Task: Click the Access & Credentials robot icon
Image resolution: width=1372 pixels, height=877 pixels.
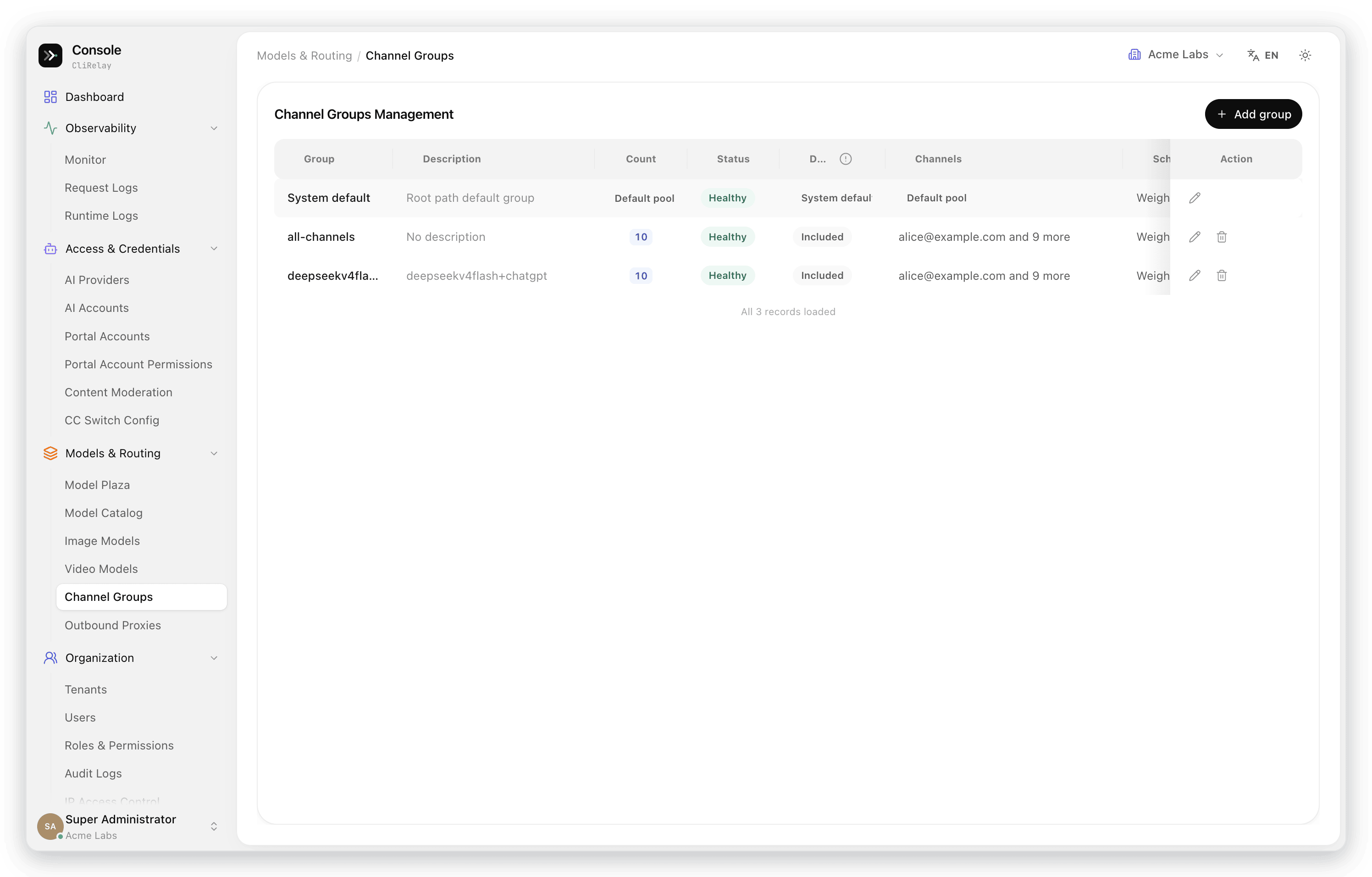Action: coord(50,249)
